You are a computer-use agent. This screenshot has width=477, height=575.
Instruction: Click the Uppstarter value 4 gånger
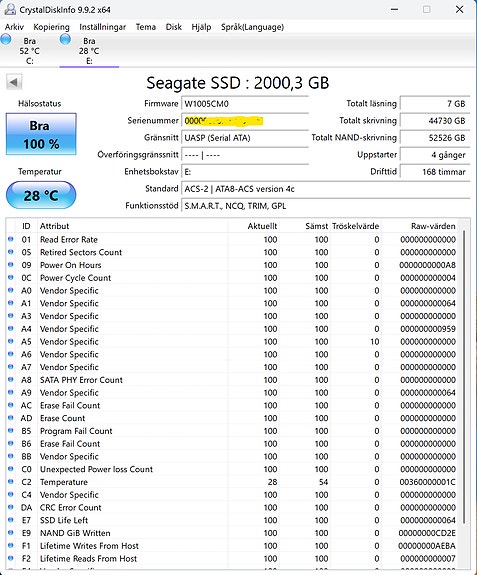[x=434, y=155]
